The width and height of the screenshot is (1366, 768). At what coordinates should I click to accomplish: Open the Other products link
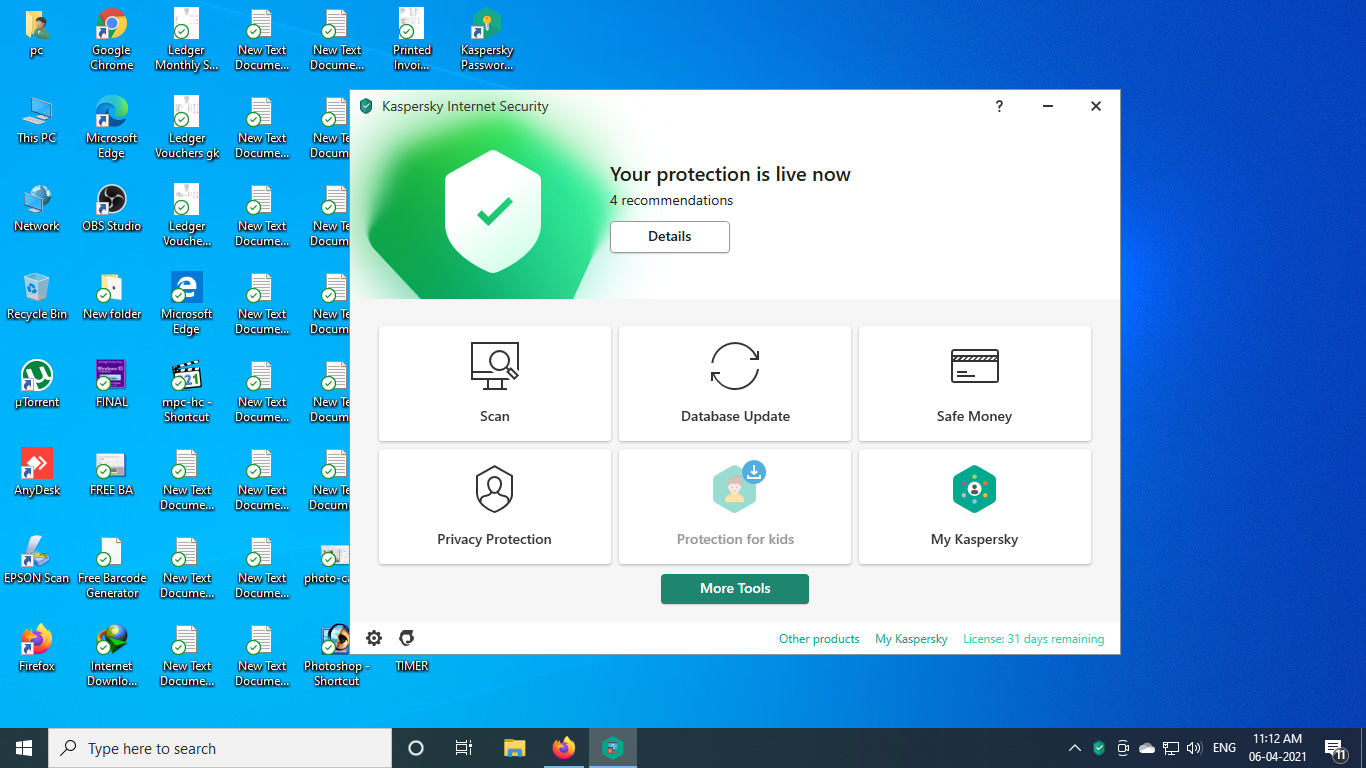click(x=819, y=639)
